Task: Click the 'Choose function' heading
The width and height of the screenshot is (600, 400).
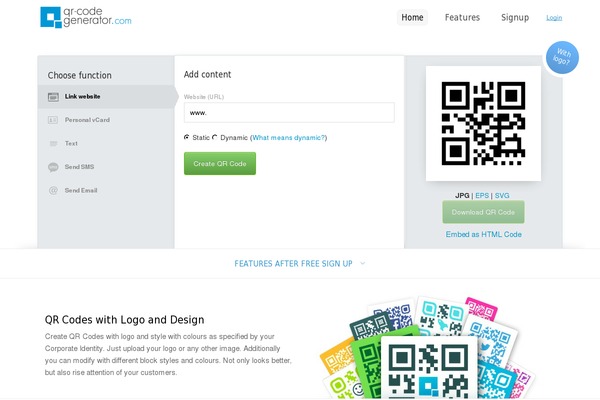Action: (80, 75)
